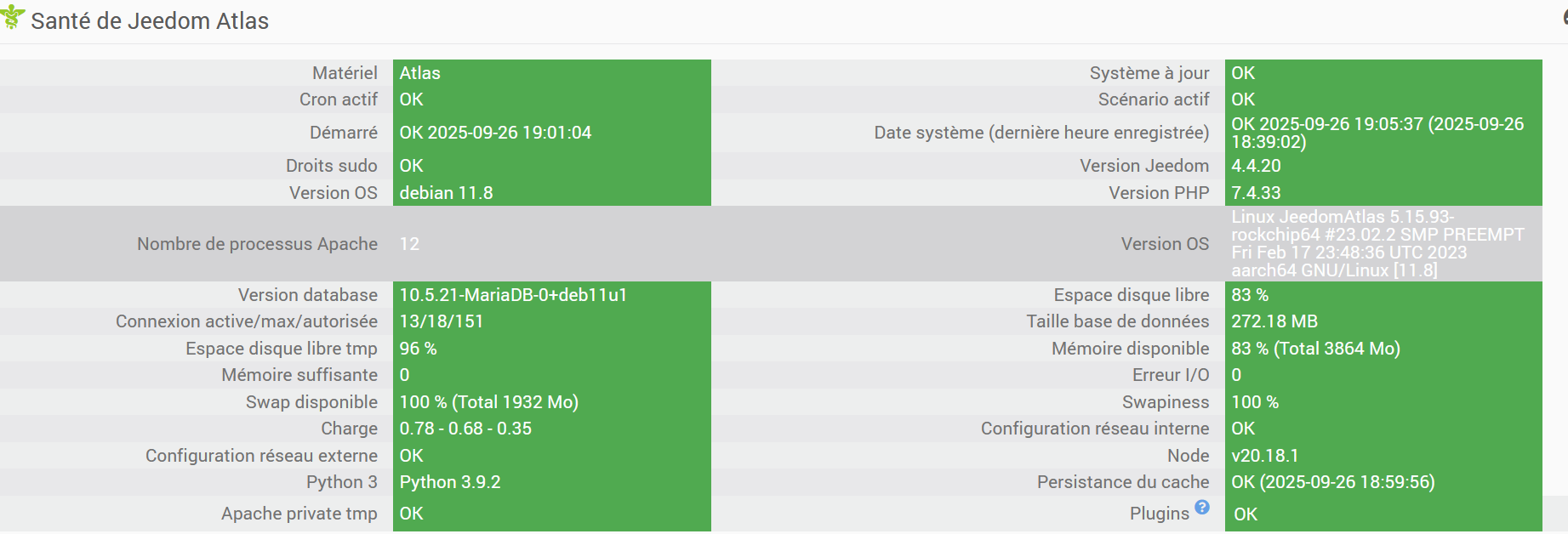Click the help icon next to Plugins
1568x534 pixels.
tap(1201, 508)
